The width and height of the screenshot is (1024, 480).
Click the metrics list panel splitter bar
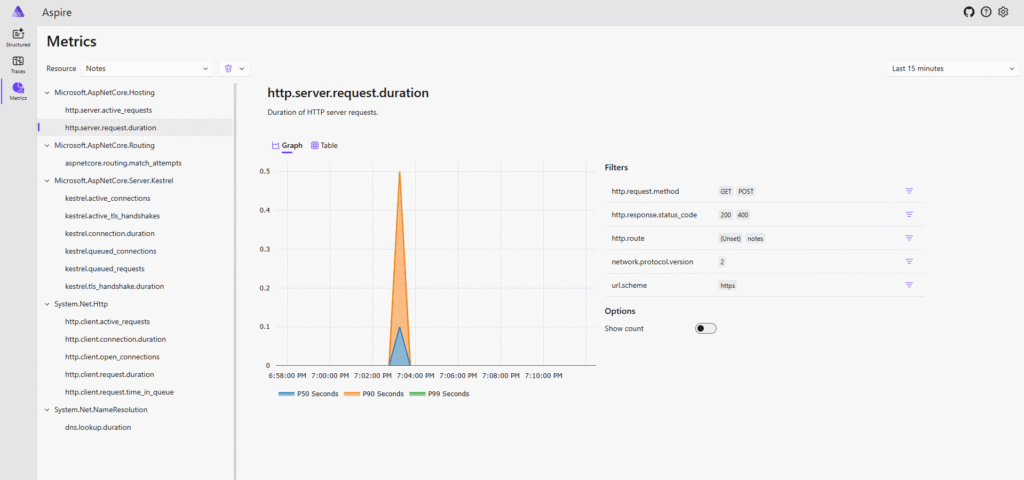coord(234,281)
